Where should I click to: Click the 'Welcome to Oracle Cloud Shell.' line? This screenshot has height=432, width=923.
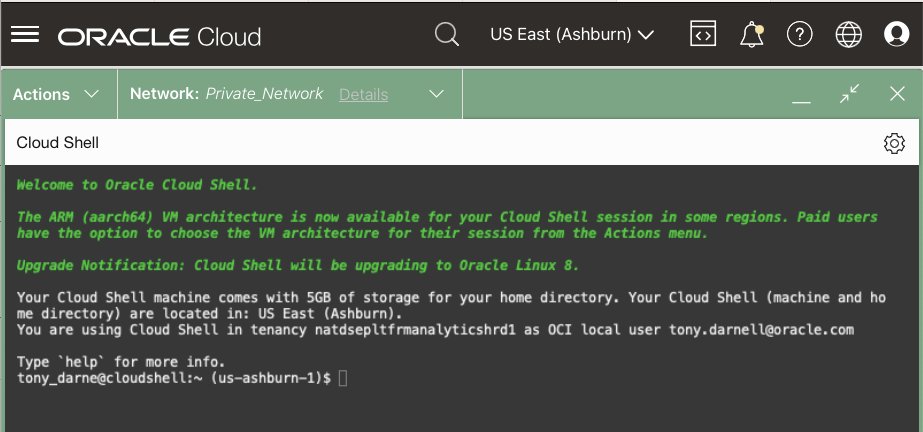pyautogui.click(x=137, y=185)
